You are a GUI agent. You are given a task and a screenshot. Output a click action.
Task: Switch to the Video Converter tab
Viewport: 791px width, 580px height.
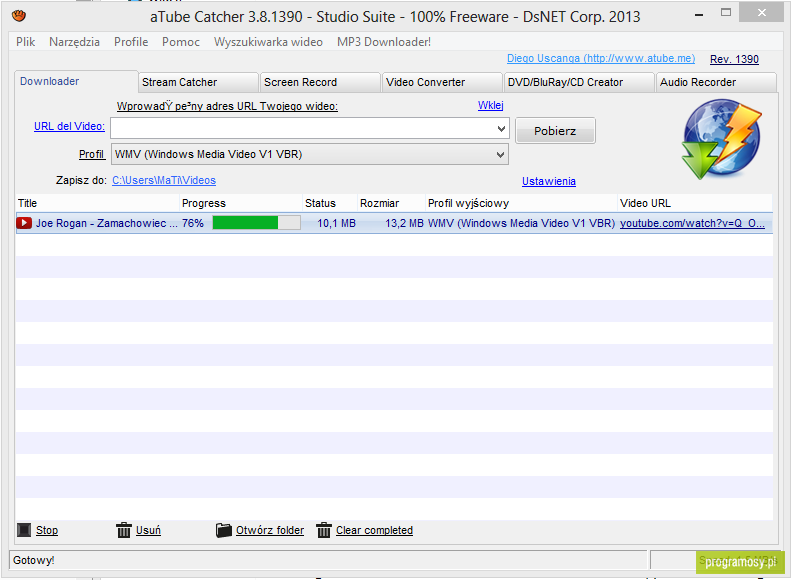[x=442, y=82]
